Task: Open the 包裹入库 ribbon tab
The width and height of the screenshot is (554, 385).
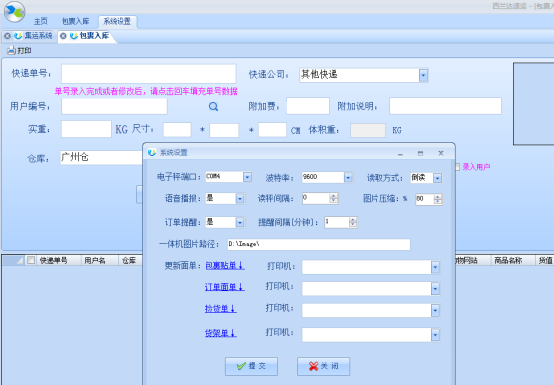Action: pos(75,21)
